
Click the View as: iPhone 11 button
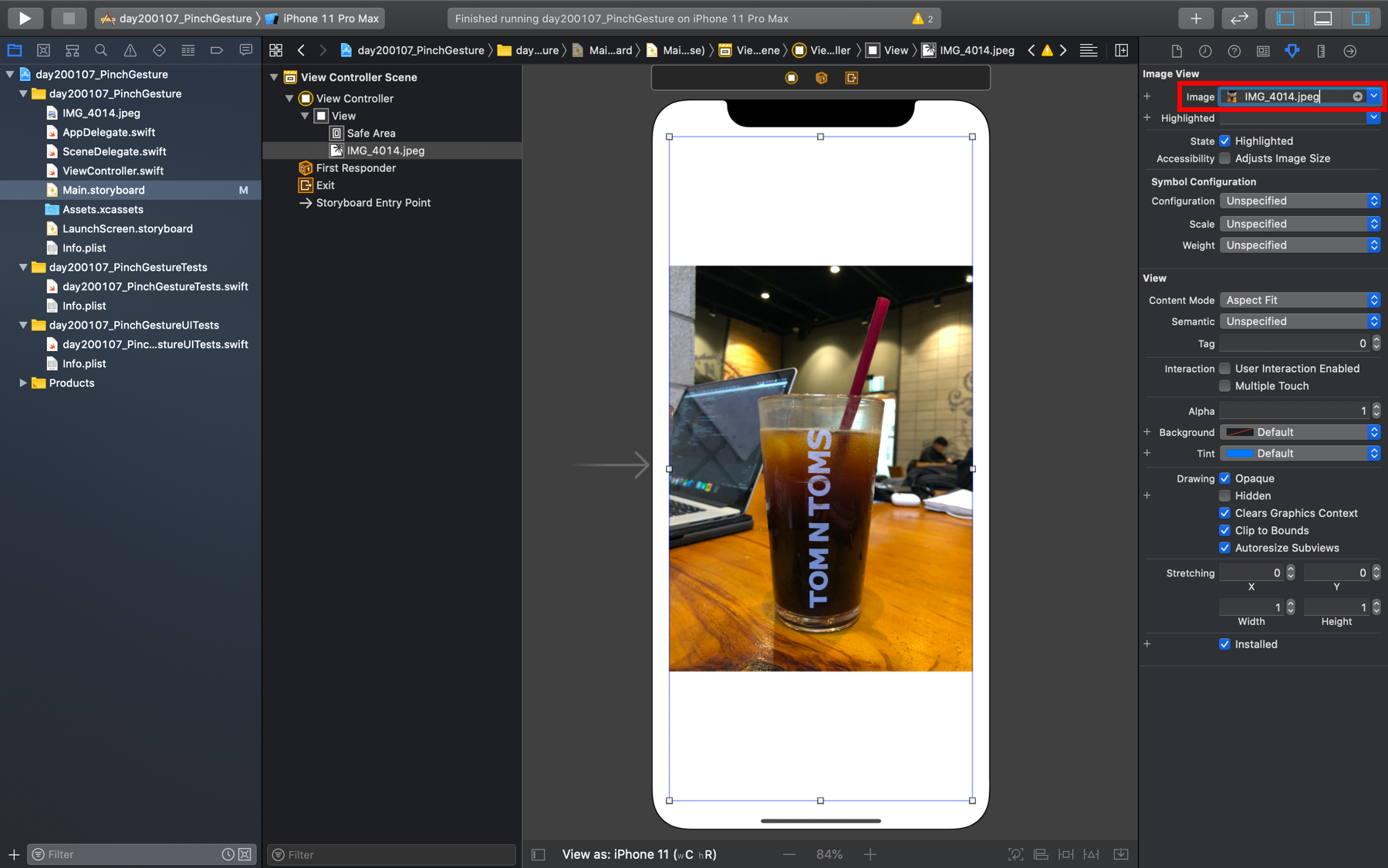639,854
